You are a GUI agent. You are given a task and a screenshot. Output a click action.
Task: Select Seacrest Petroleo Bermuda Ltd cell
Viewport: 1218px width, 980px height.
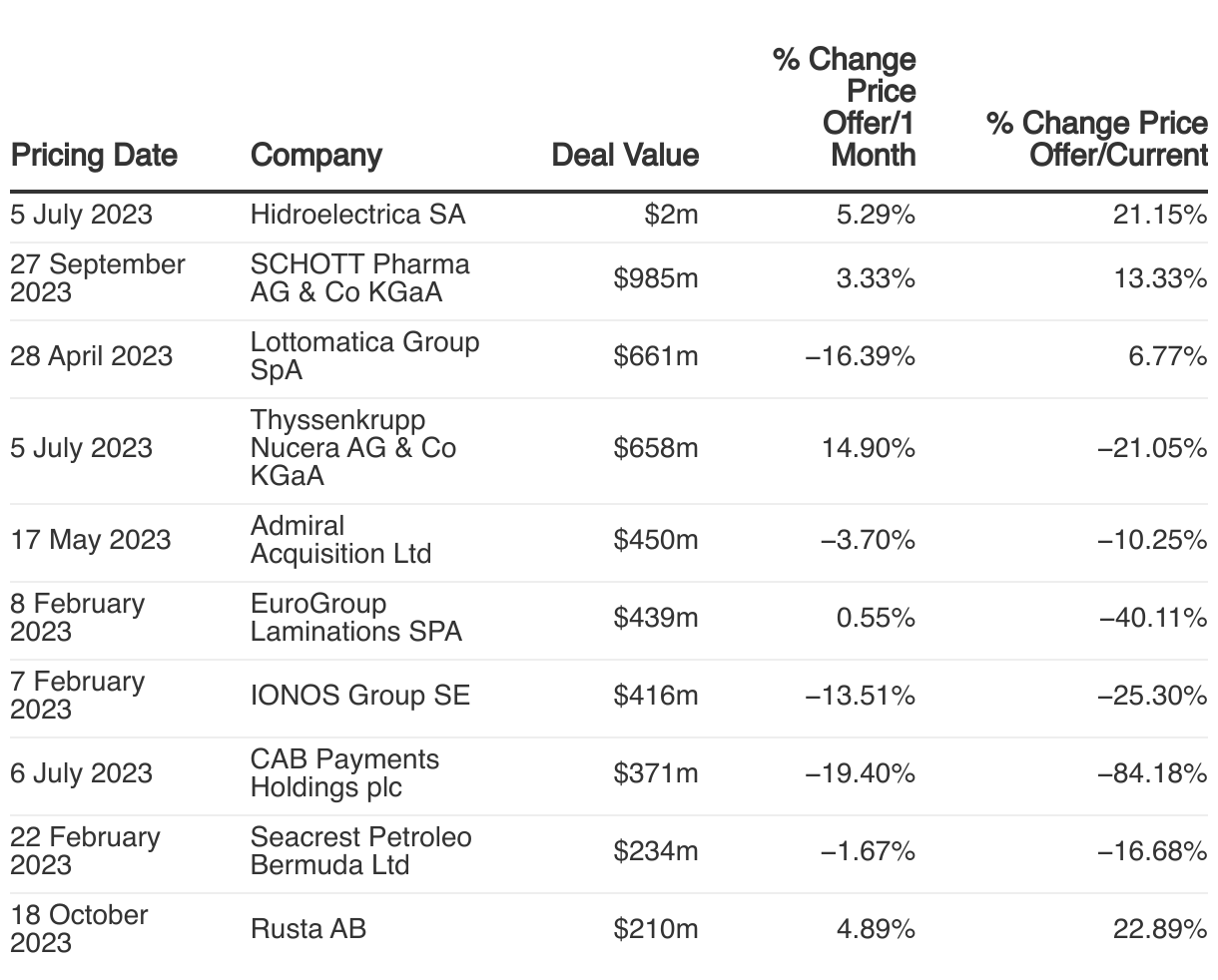[x=360, y=851]
